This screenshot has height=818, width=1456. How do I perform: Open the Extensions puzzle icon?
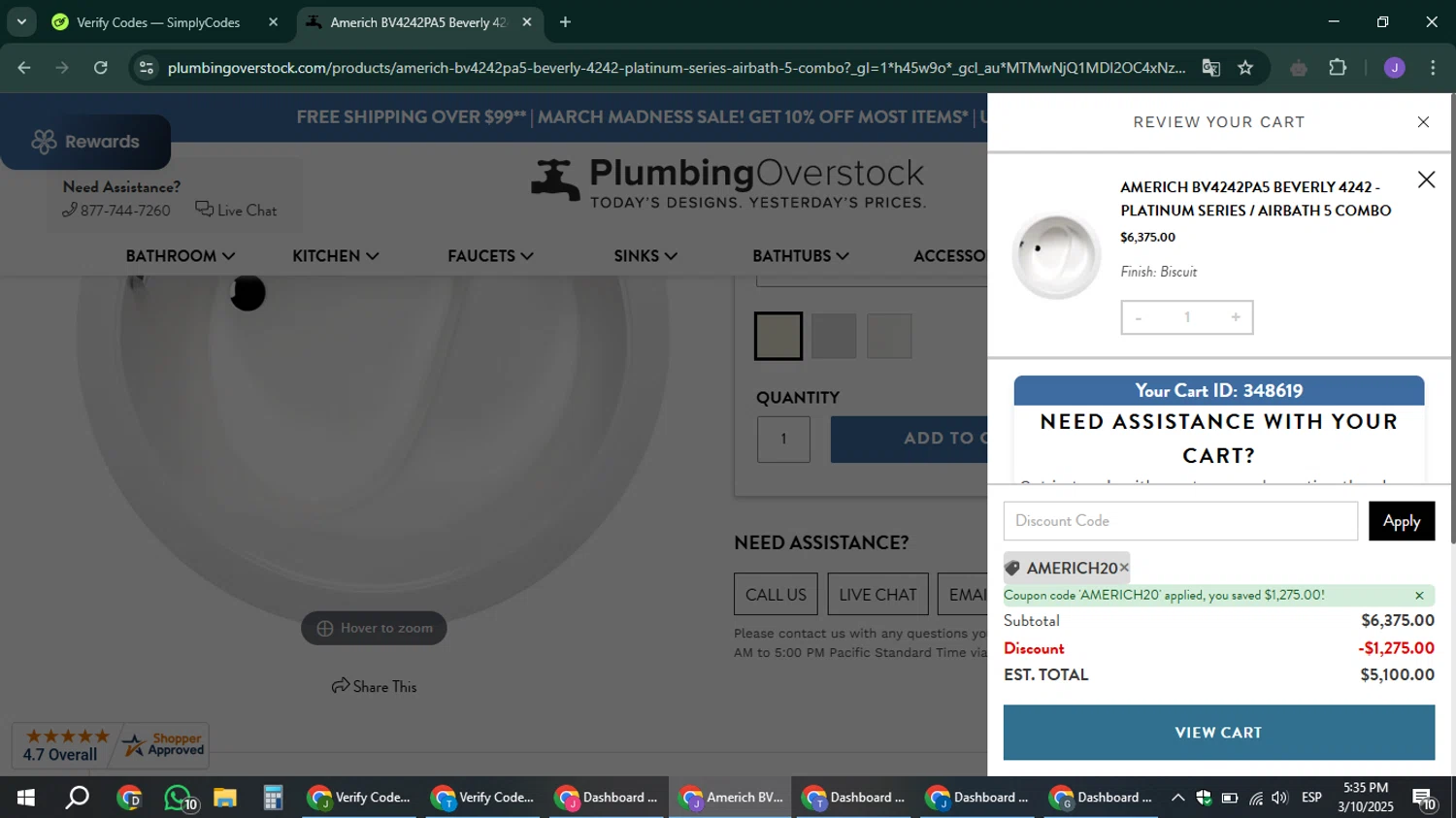pos(1338,68)
